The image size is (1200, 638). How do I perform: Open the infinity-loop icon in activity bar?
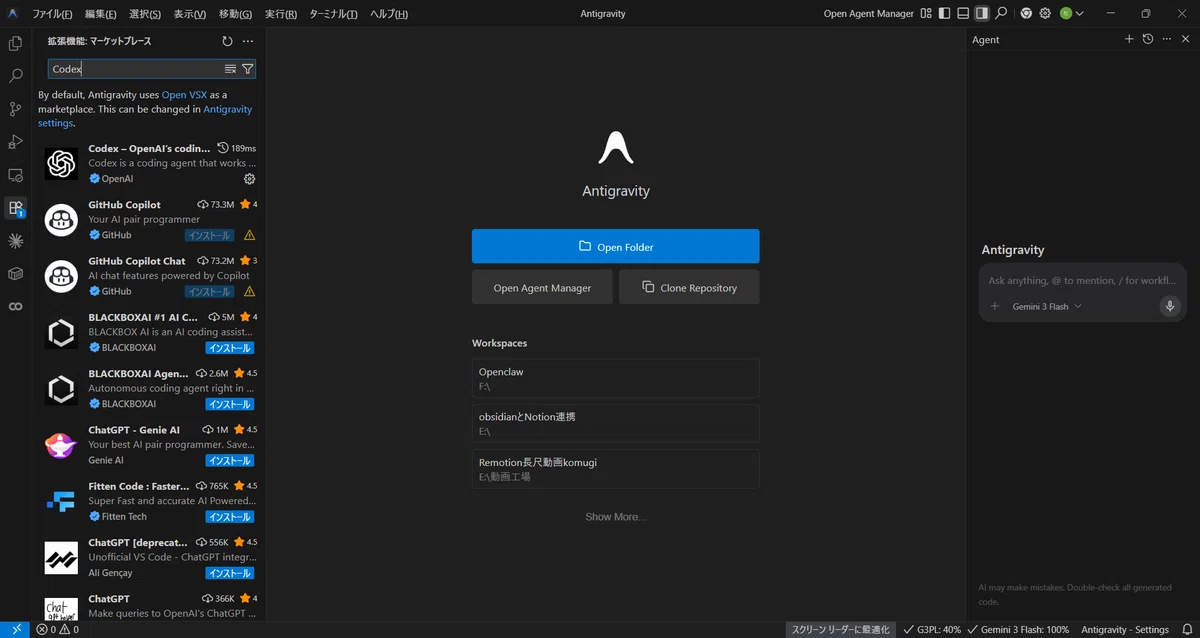click(x=15, y=306)
